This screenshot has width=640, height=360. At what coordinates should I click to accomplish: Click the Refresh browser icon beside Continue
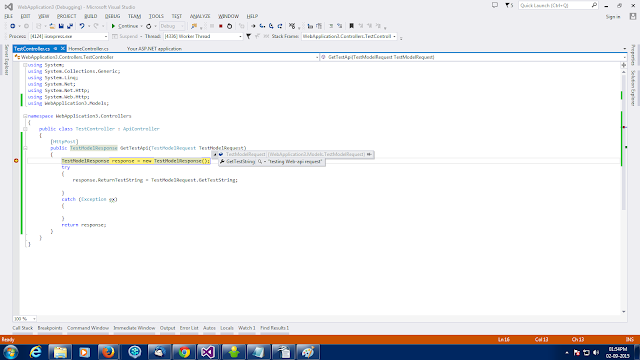[x=149, y=26]
